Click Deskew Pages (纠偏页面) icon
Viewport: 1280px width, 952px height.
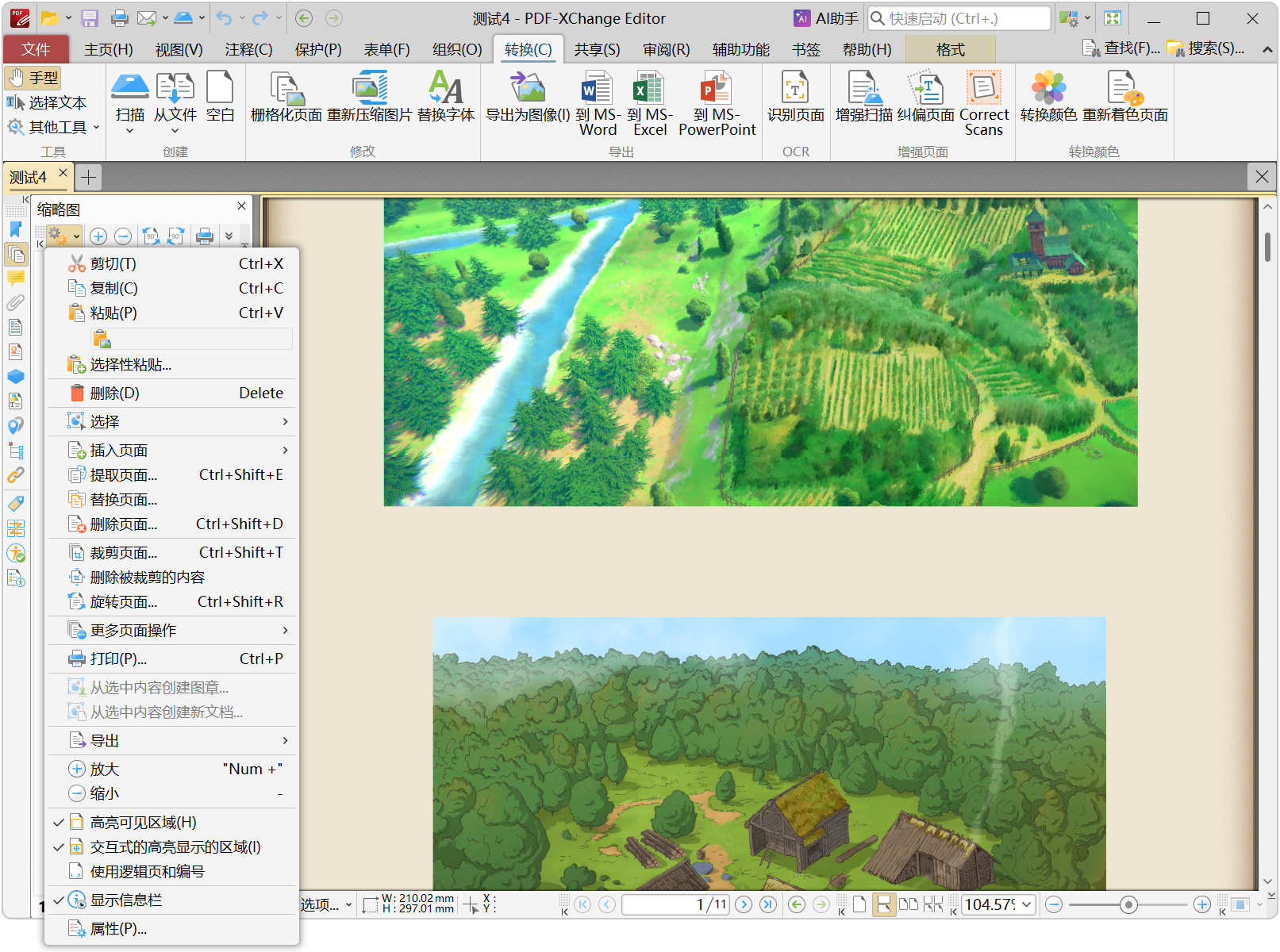925,87
